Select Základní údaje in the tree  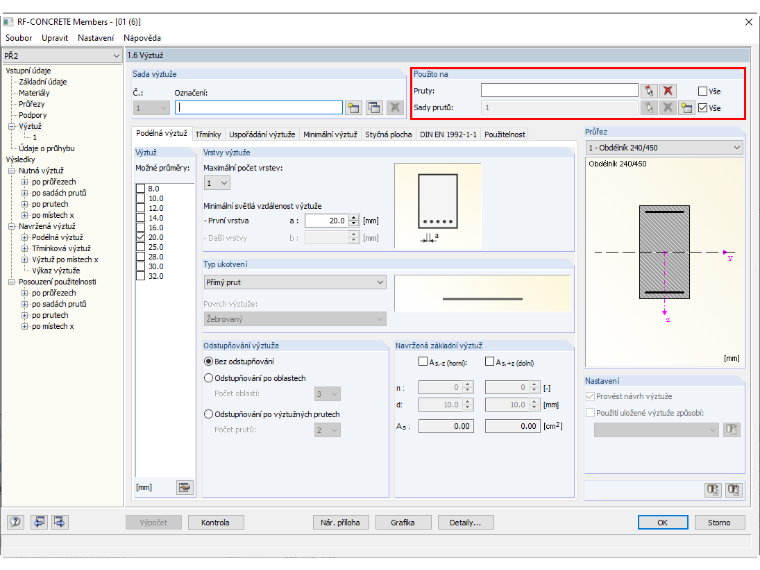pos(43,82)
